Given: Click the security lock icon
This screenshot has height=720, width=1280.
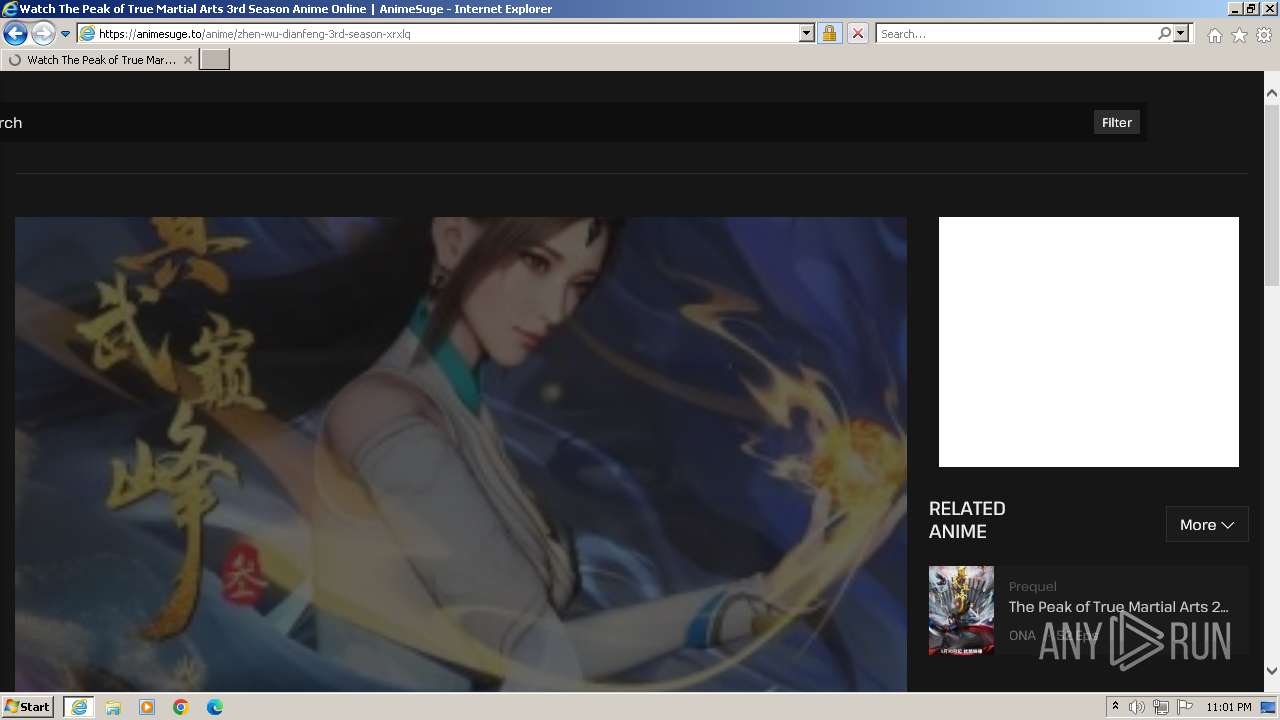Looking at the screenshot, I should tap(829, 33).
